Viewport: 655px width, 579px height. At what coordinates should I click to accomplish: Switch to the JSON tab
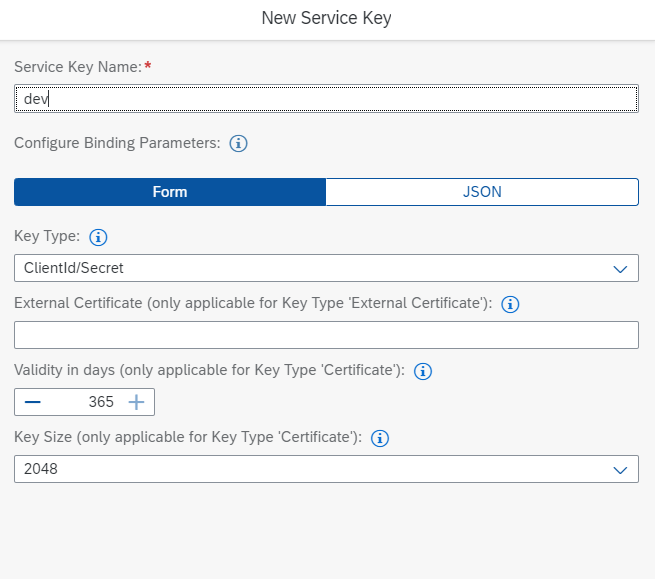(x=482, y=192)
